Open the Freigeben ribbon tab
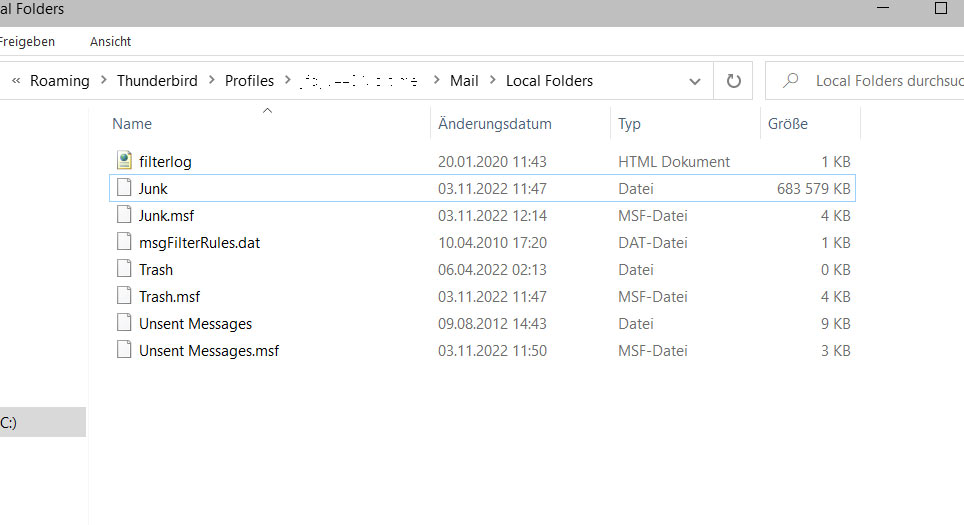Screen dimensions: 964x525 pos(26,41)
